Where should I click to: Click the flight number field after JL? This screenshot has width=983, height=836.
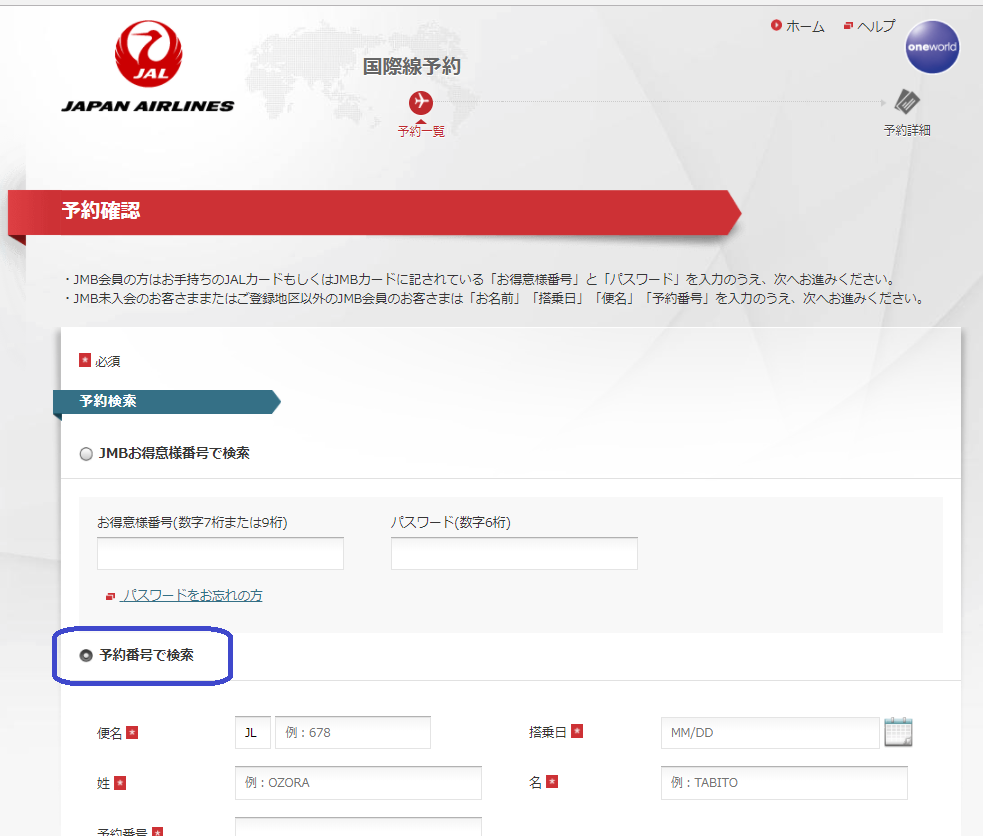(x=352, y=732)
